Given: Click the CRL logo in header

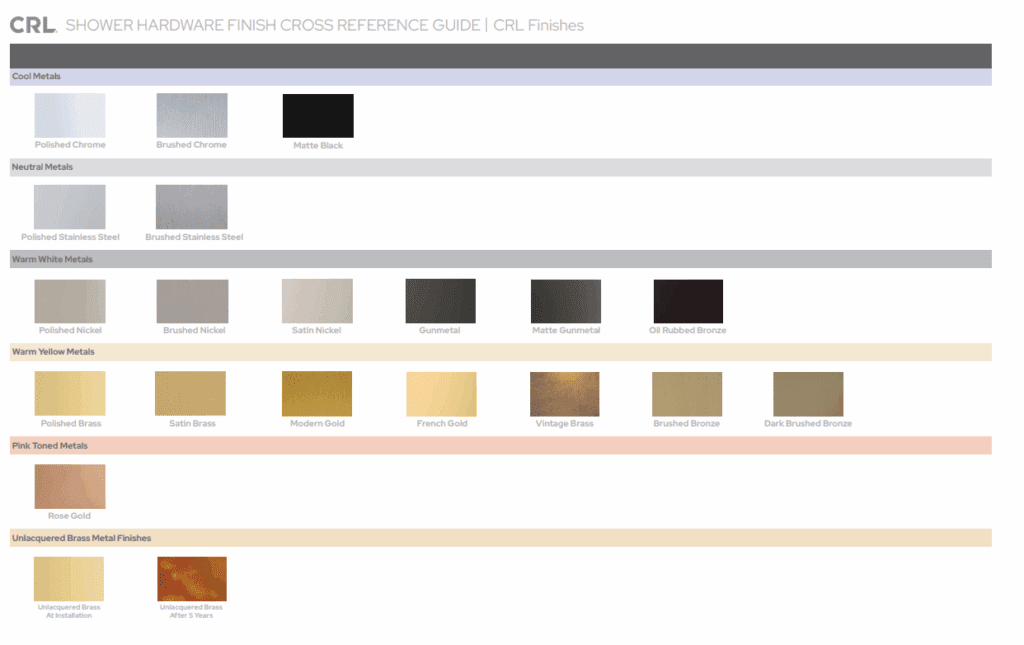Looking at the screenshot, I should (33, 25).
